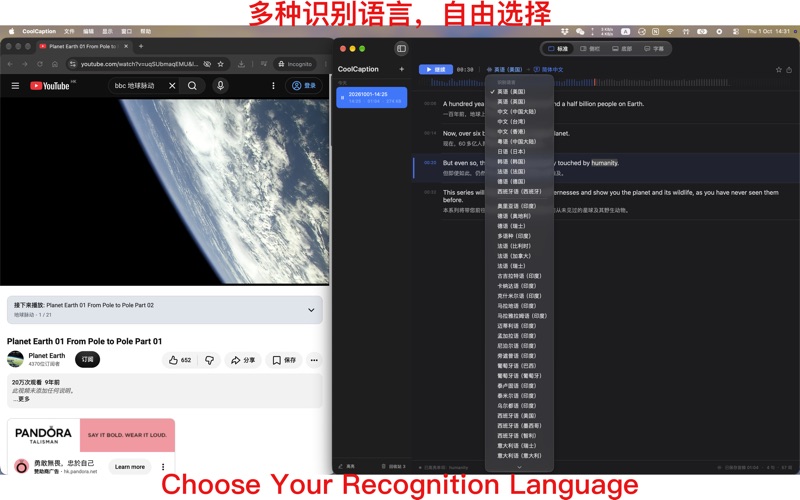Viewport: 800px width, 500px height.
Task: Switch to the 字幕 view mode tab
Action: click(654, 49)
